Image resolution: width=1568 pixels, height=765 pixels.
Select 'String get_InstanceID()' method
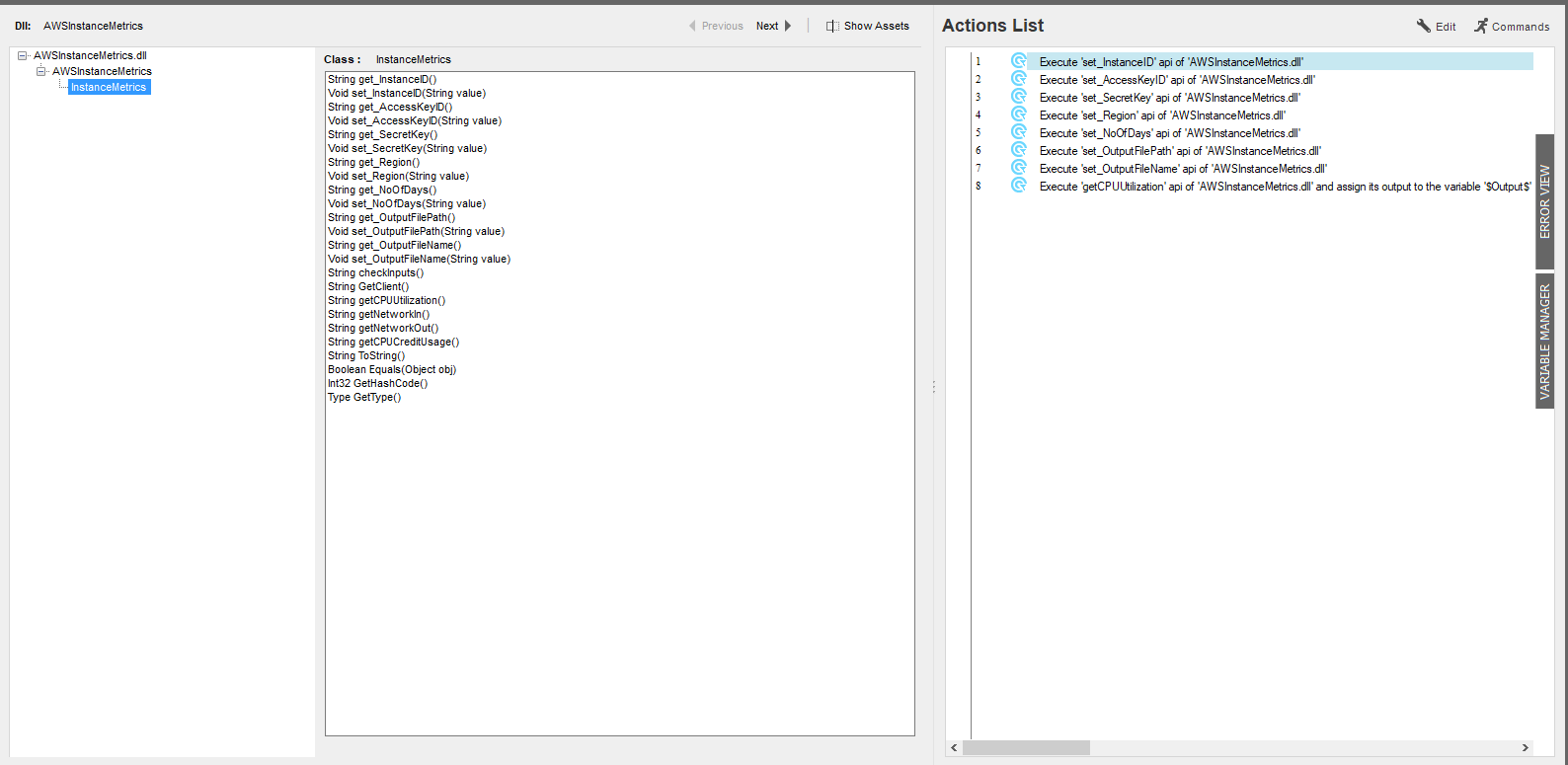coord(382,79)
